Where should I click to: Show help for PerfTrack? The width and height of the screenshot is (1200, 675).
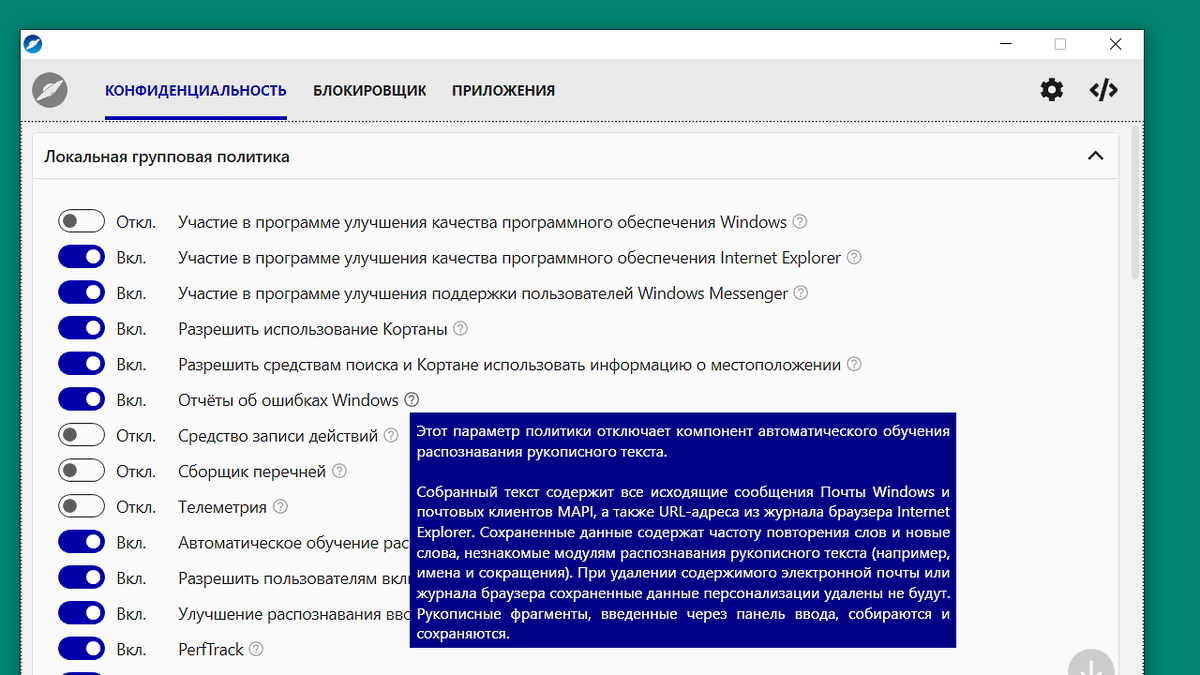[256, 650]
